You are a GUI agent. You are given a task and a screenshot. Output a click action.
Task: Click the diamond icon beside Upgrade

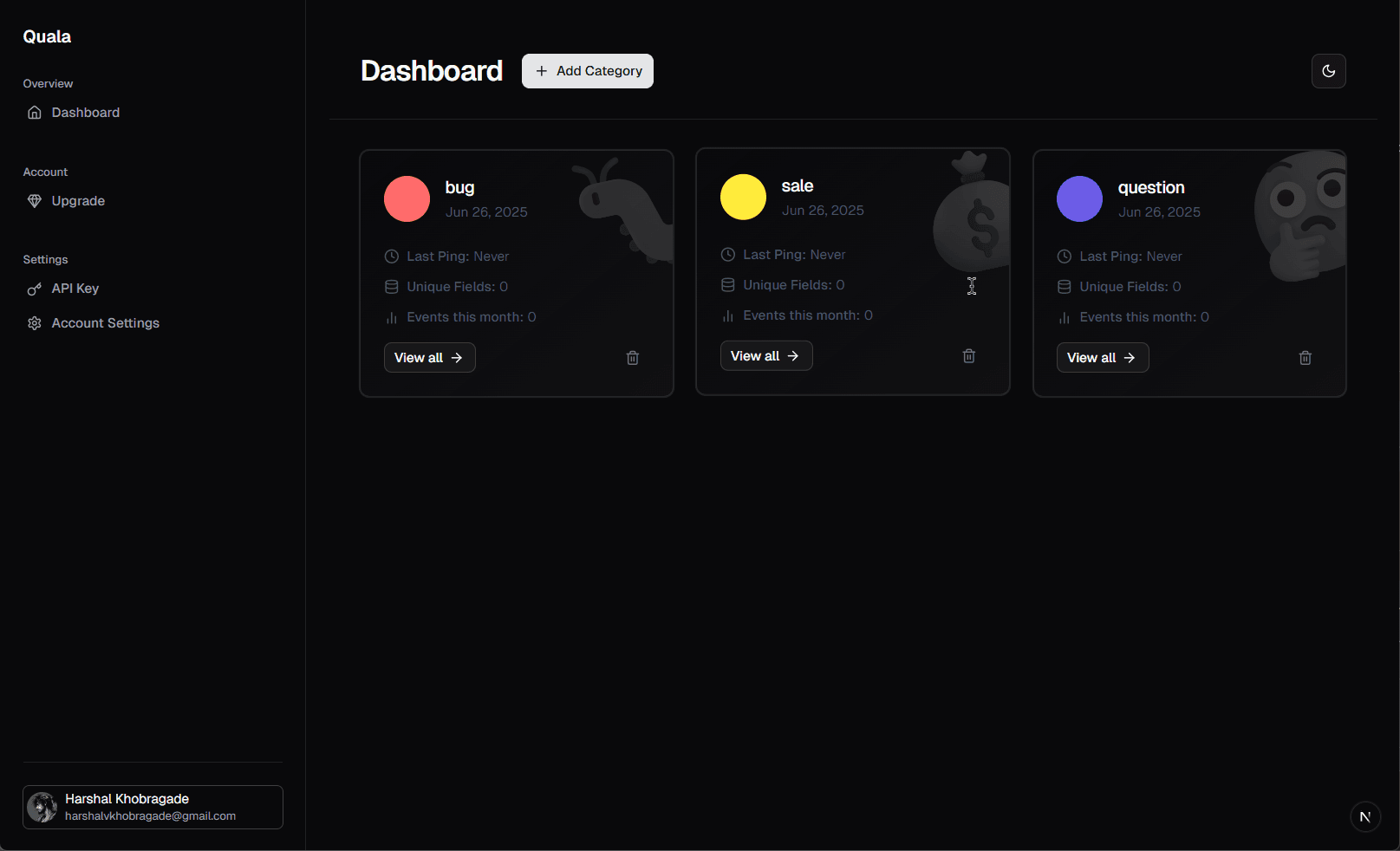35,201
